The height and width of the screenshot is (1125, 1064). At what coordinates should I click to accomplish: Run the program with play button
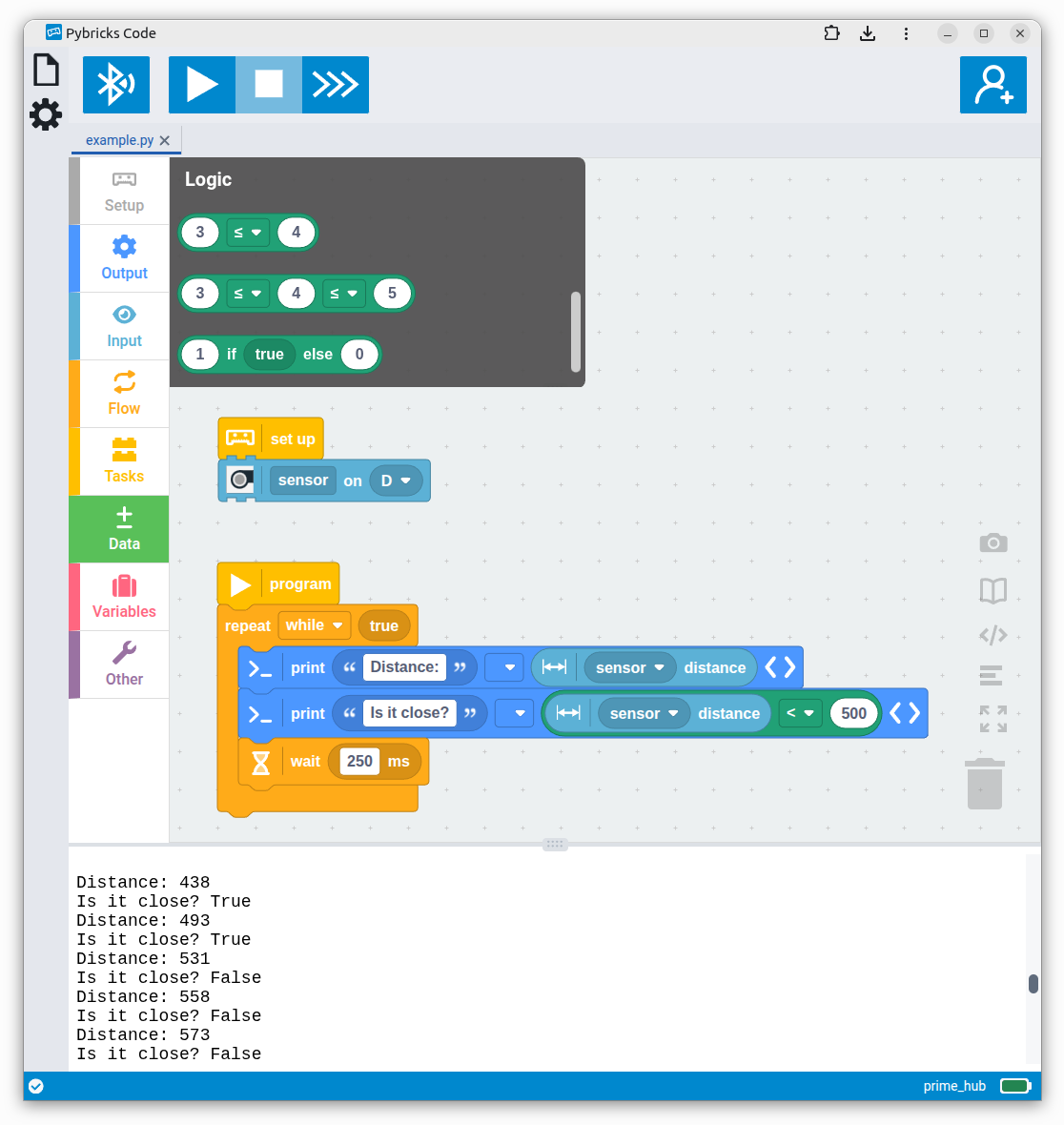click(x=201, y=85)
